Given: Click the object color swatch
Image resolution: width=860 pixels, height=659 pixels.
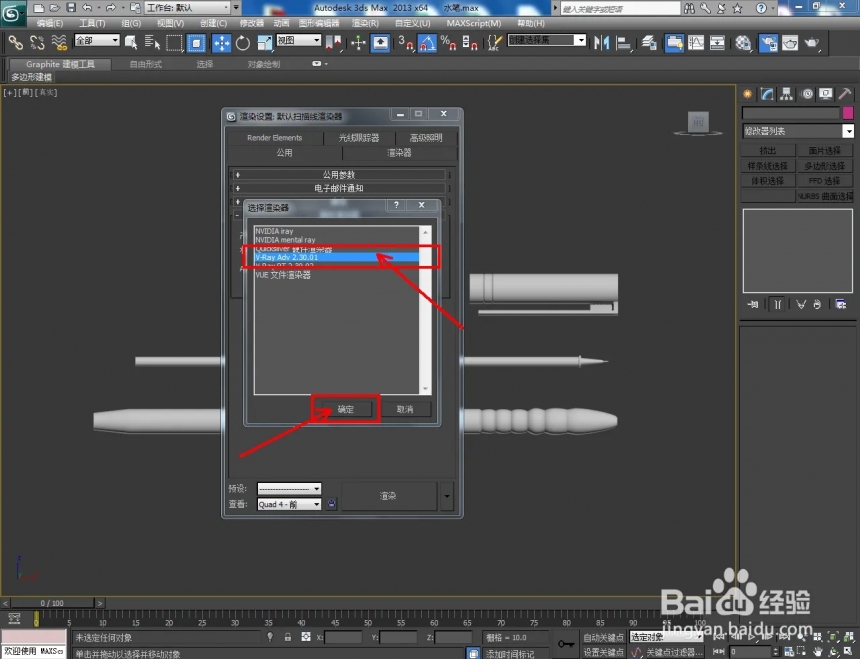Looking at the screenshot, I should [848, 112].
